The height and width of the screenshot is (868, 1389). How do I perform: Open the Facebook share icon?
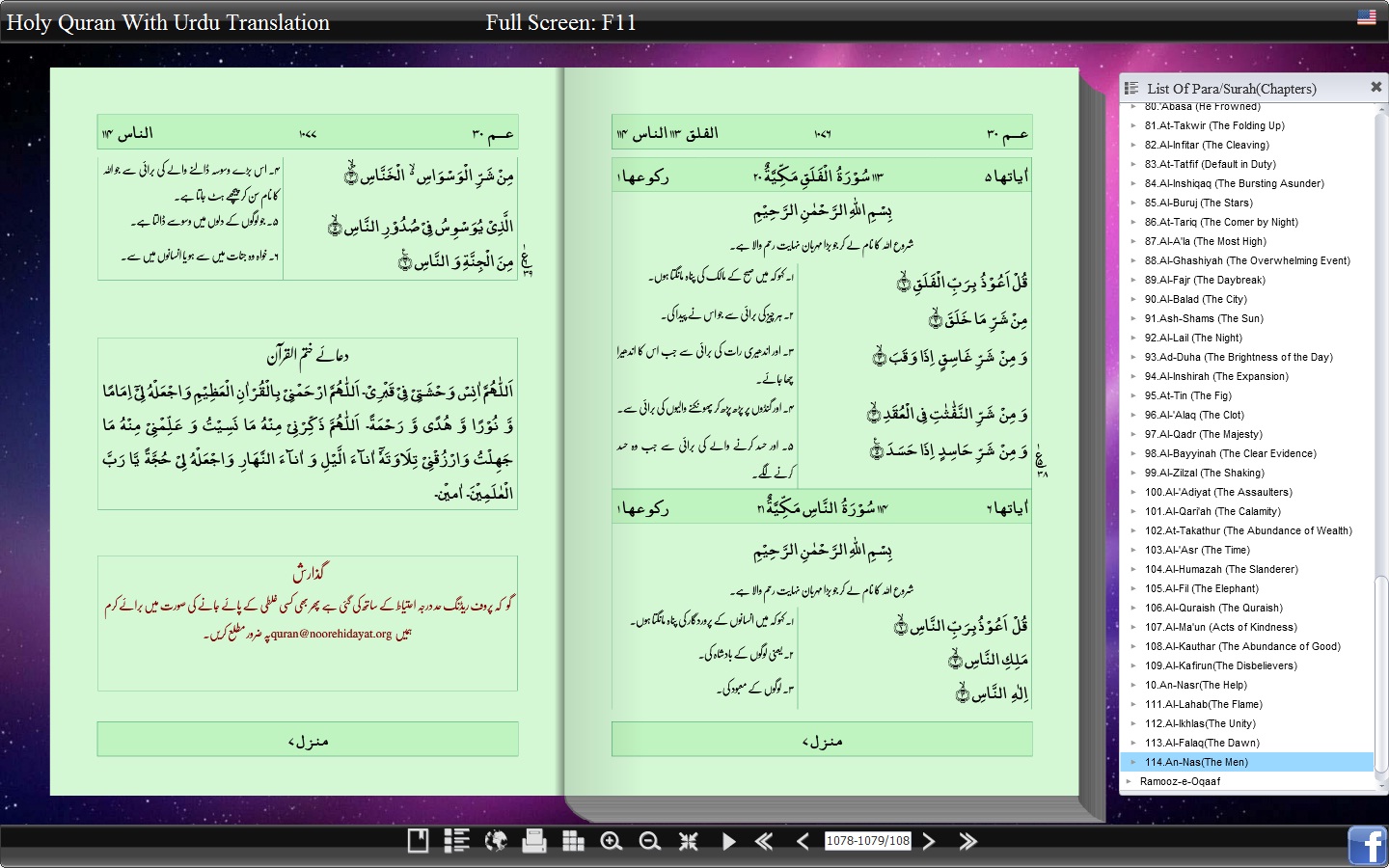1368,846
